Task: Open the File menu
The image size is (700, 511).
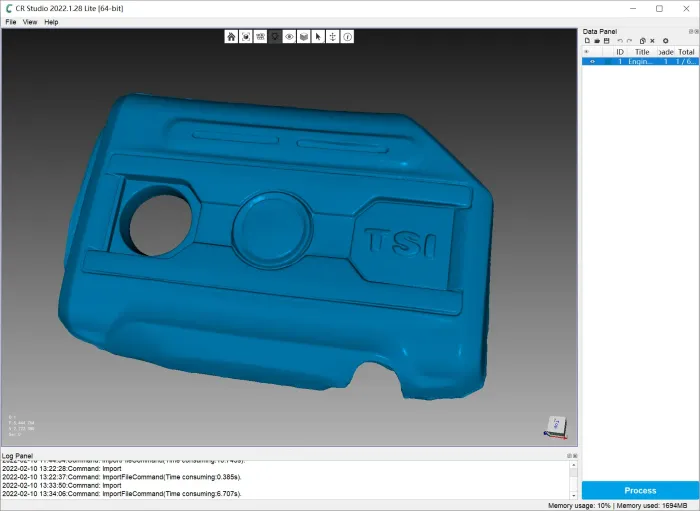Action: 11,22
